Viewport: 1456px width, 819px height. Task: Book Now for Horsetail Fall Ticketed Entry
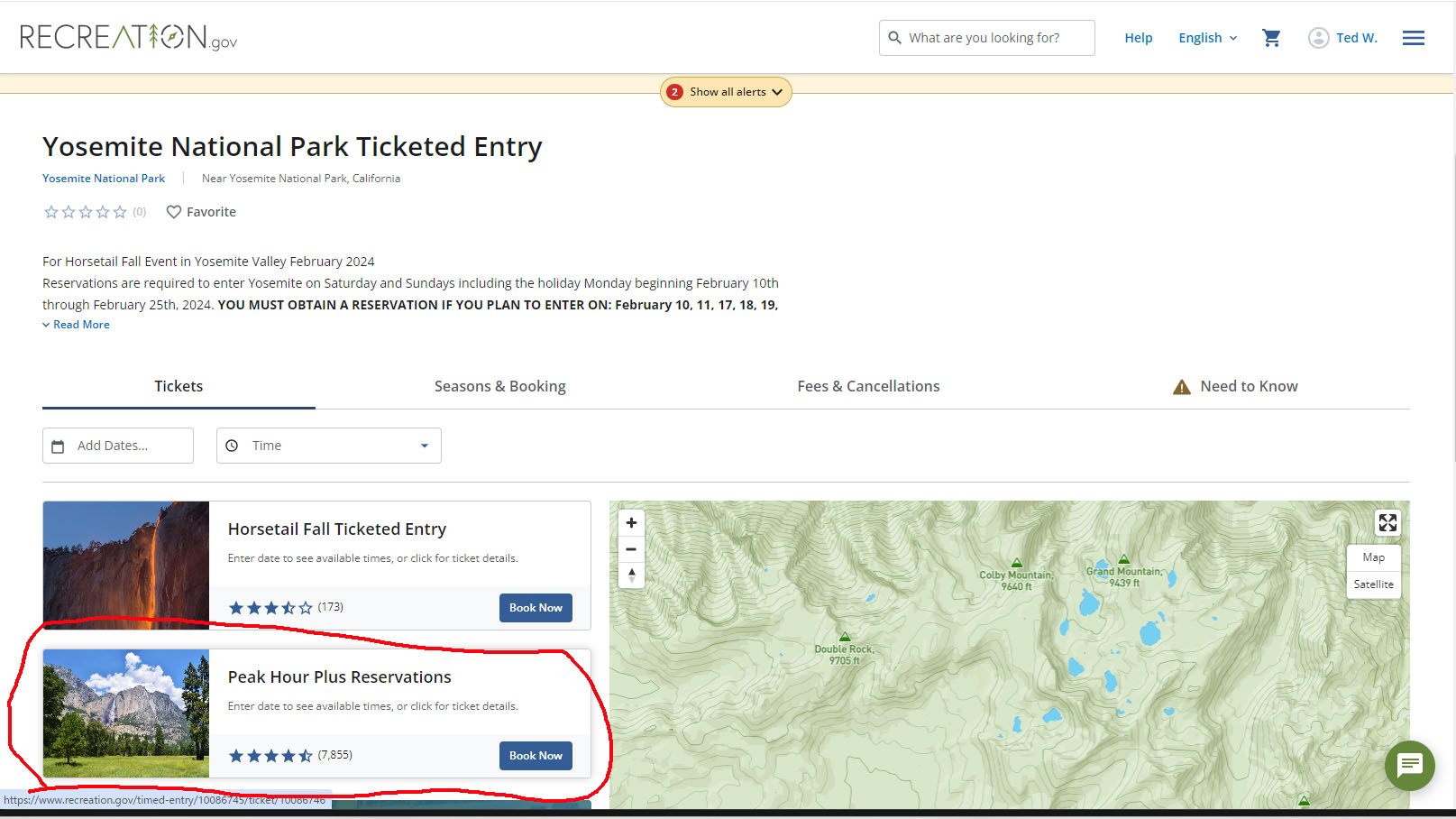[536, 608]
